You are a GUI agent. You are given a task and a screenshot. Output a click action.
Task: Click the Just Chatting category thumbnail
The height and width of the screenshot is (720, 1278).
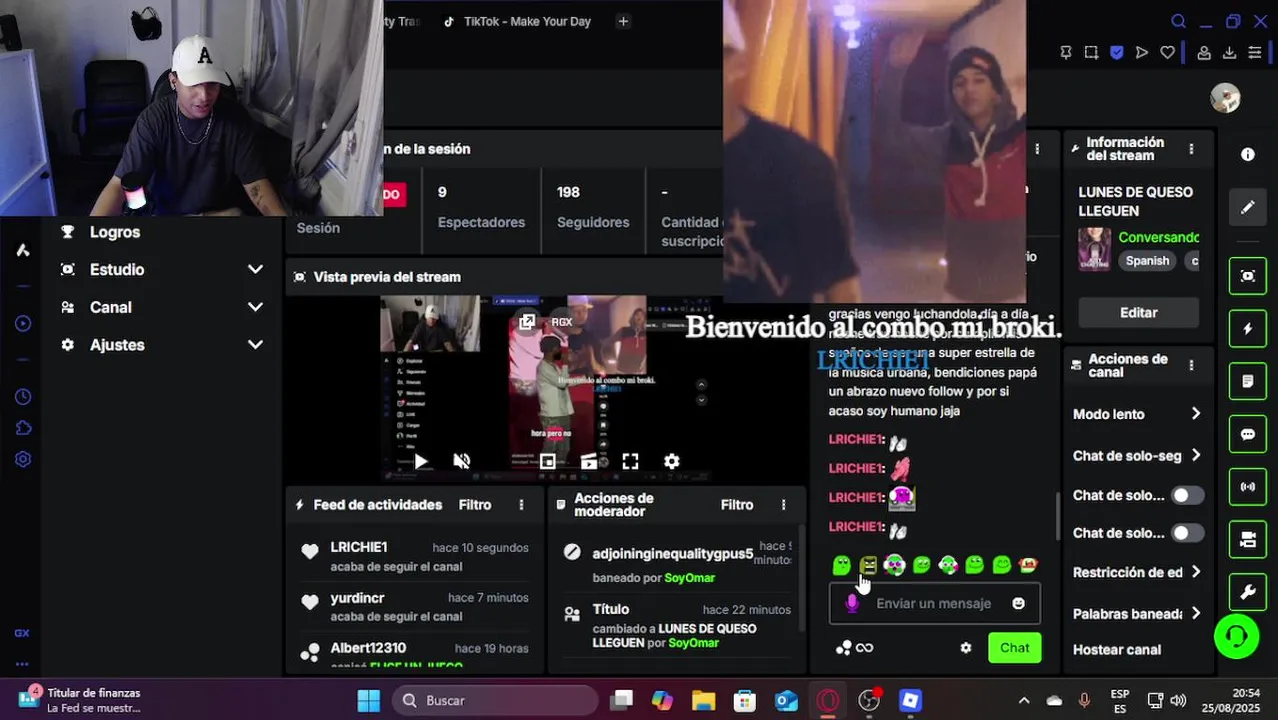tap(1094, 249)
